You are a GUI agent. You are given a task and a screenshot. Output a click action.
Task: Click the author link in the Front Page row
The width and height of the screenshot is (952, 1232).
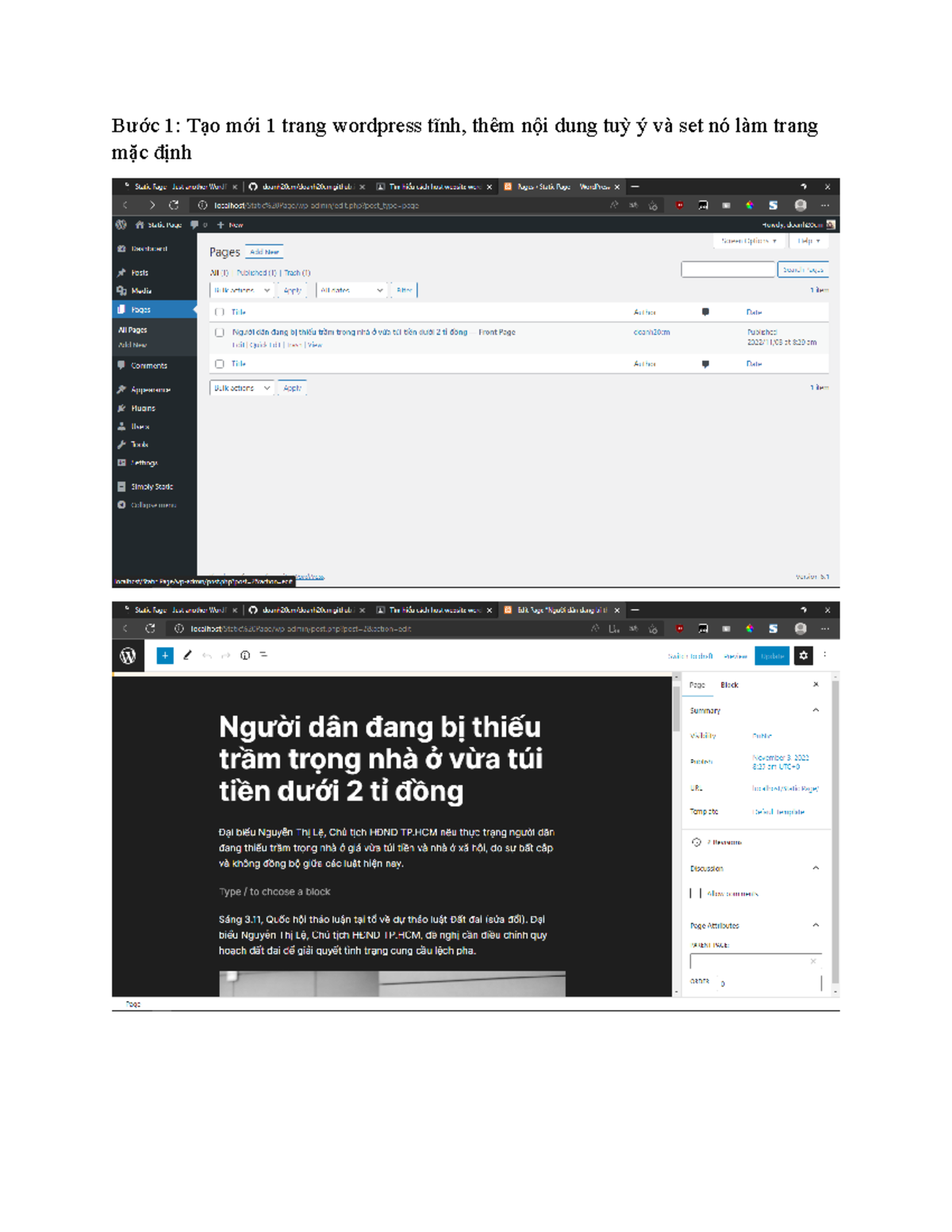click(x=652, y=332)
